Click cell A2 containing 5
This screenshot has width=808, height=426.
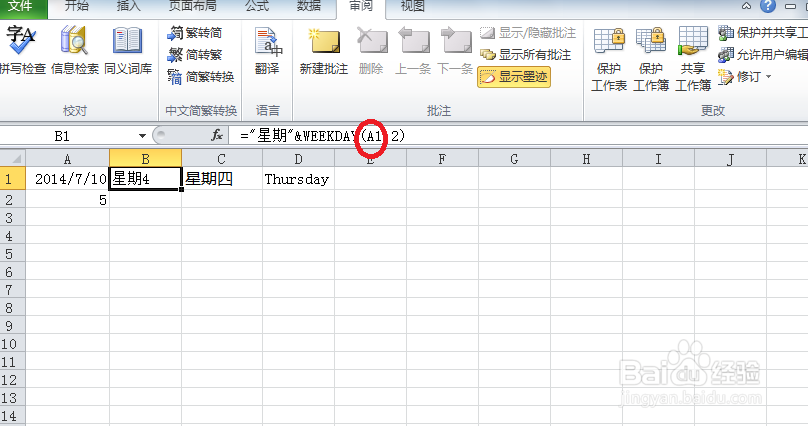pos(68,199)
